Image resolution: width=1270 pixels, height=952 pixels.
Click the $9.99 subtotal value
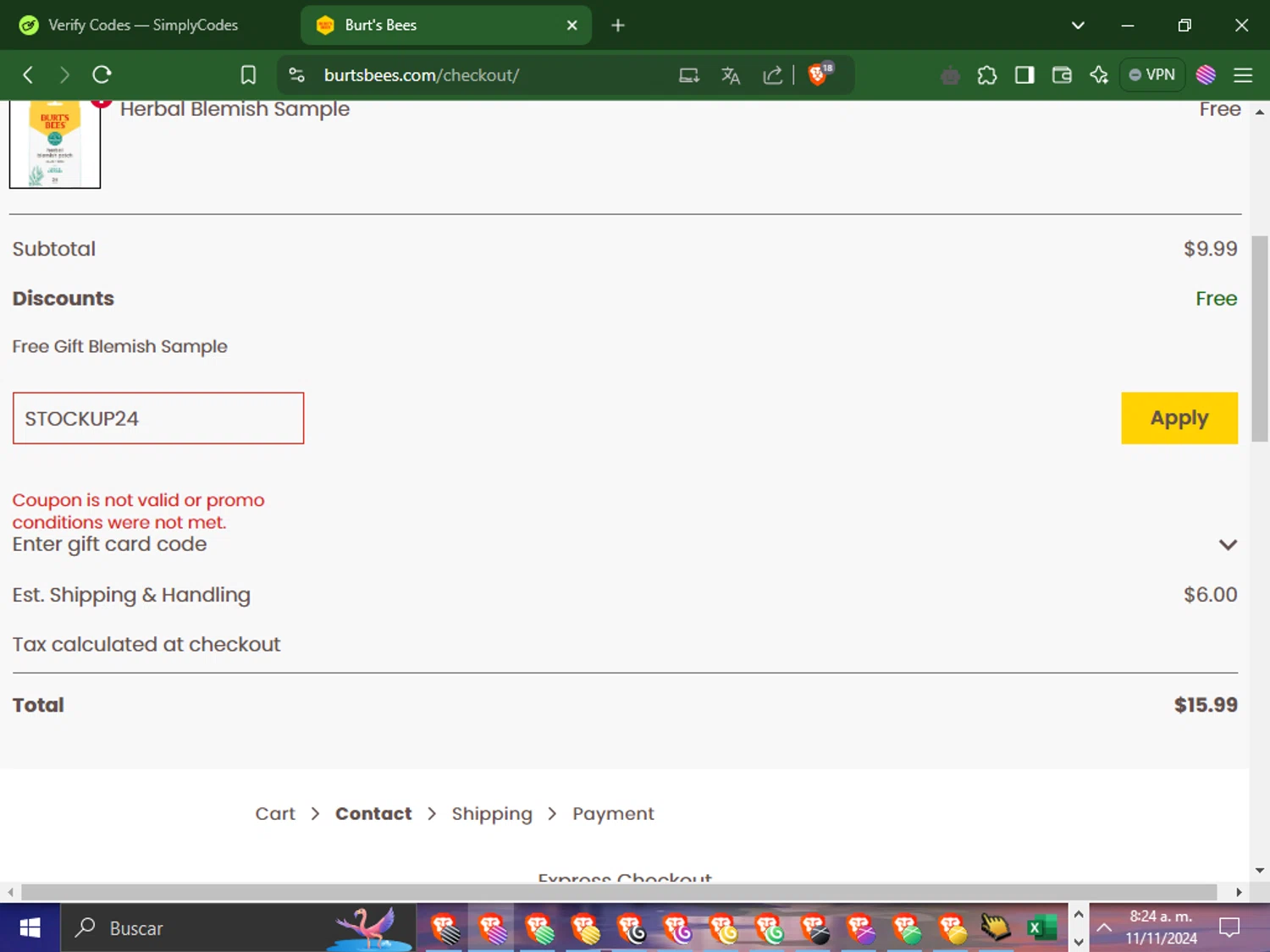tap(1210, 249)
